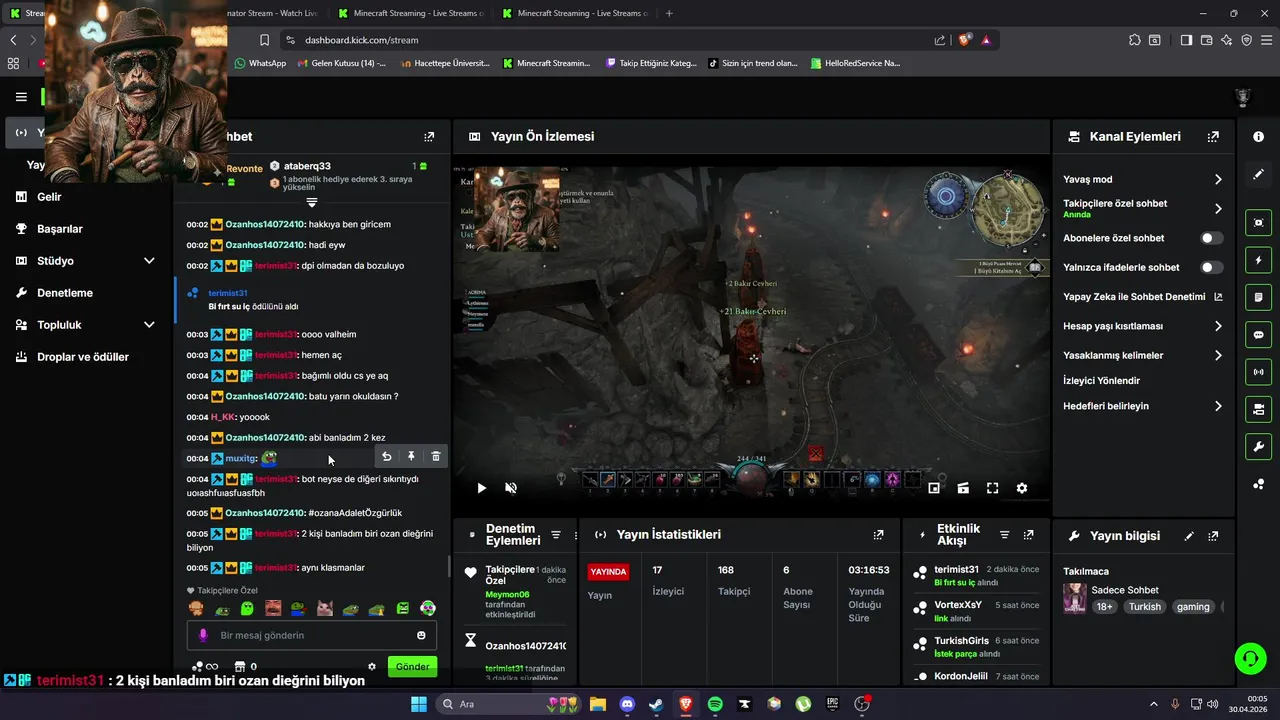Click the Sadece Sohbet category thumbnail
Screen dimensions: 1280x720
pos(1074,598)
